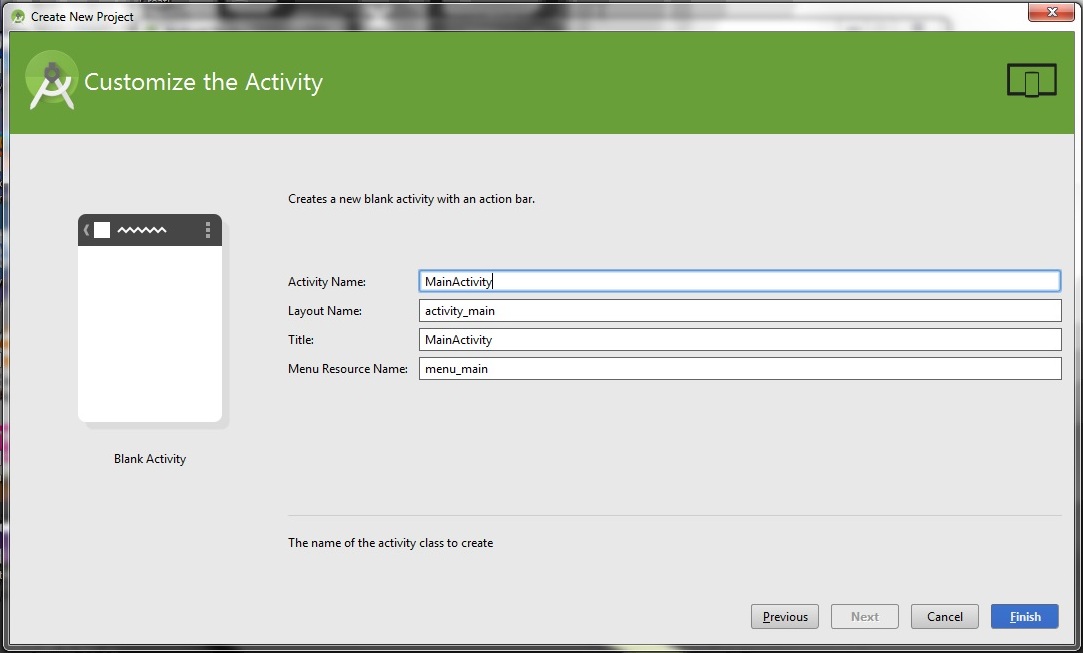1083x653 pixels.
Task: Click the Blank Activity label
Action: coord(149,458)
